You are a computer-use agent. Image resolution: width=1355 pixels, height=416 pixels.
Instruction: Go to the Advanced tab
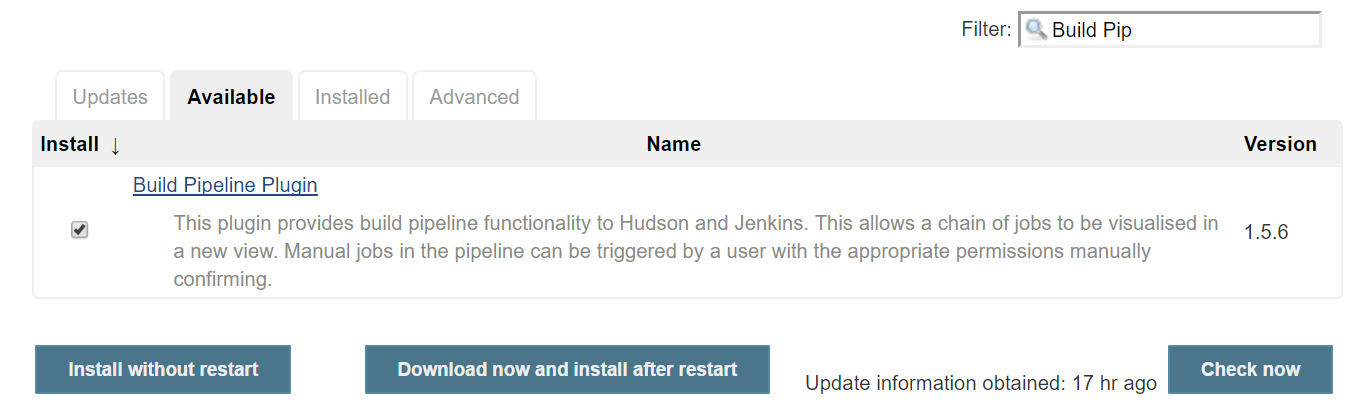point(474,97)
